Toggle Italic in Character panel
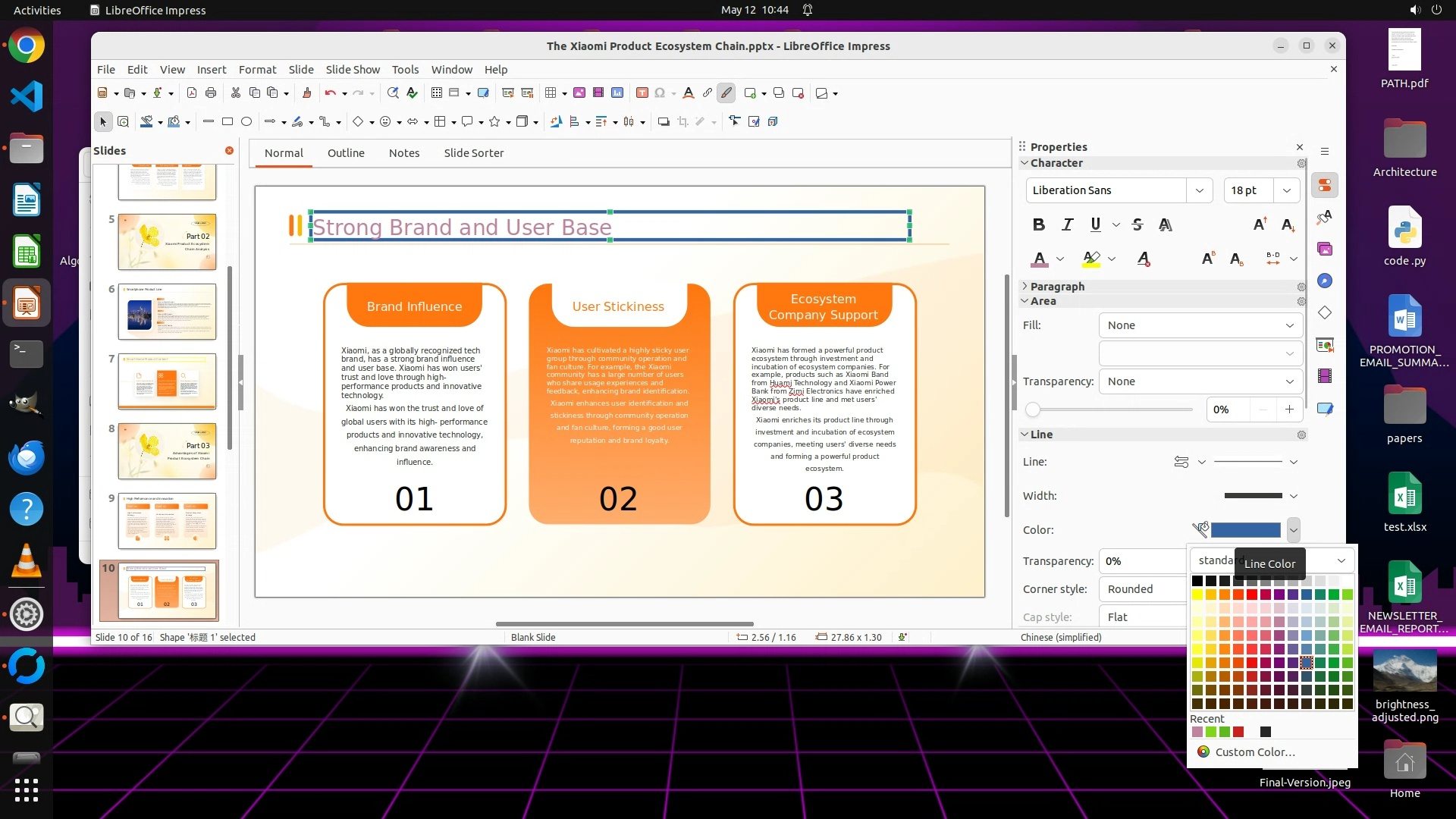 click(1067, 224)
